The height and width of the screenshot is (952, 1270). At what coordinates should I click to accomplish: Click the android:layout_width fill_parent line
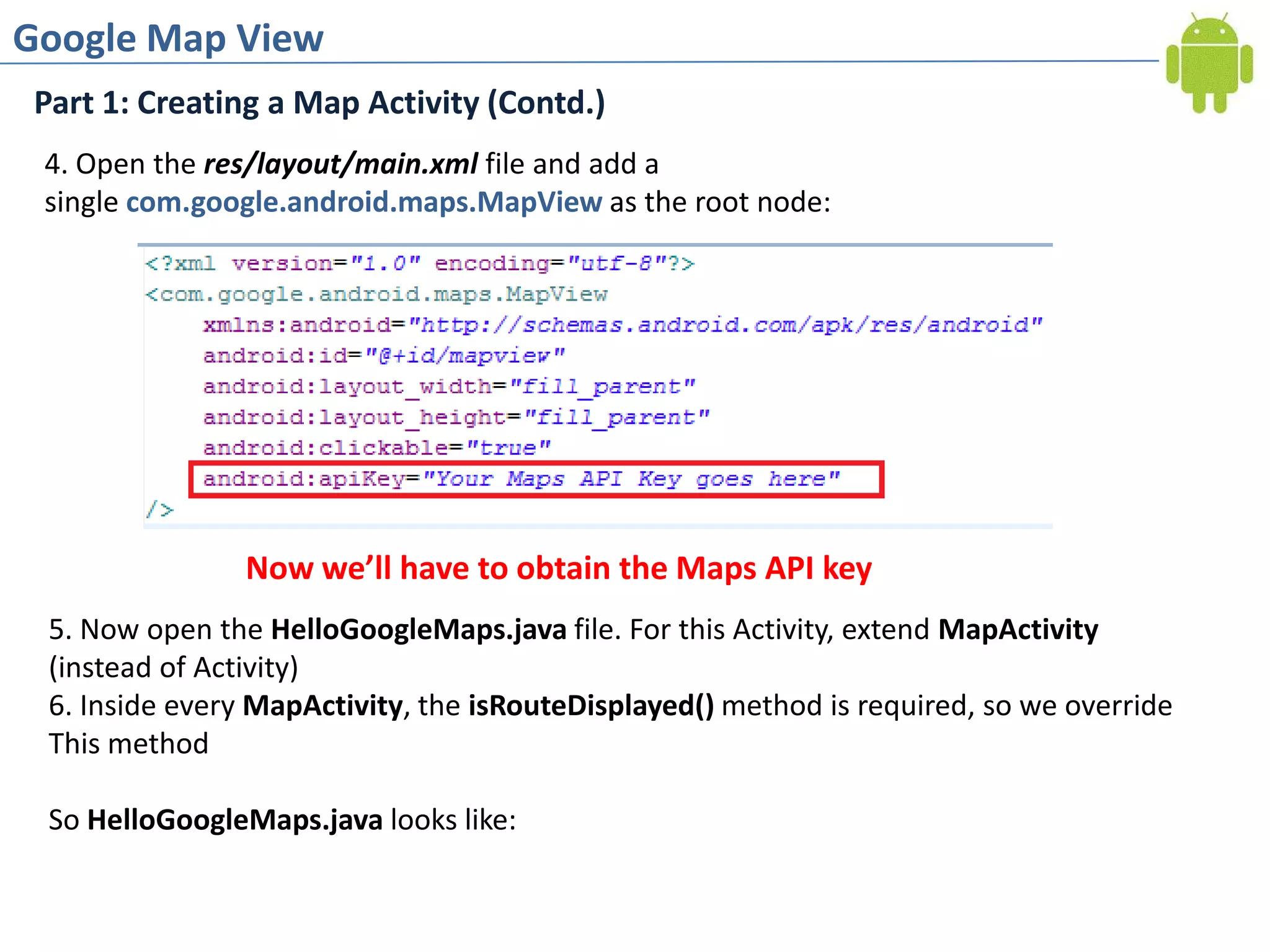pos(449,387)
